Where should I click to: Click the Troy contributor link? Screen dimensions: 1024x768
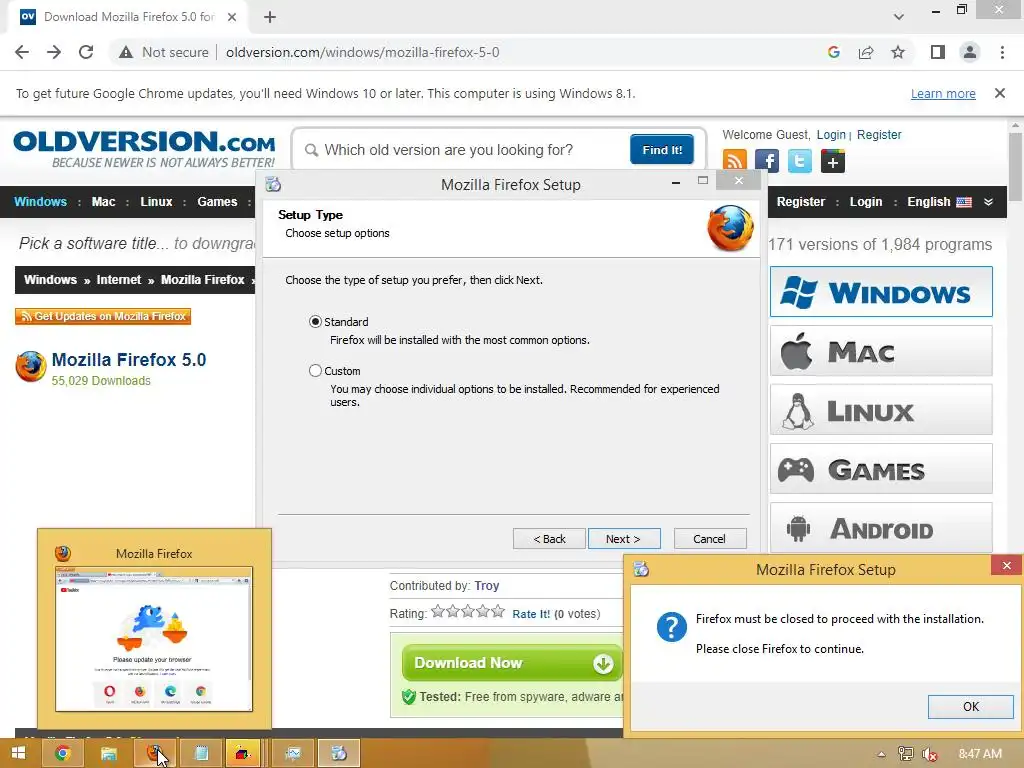487,586
